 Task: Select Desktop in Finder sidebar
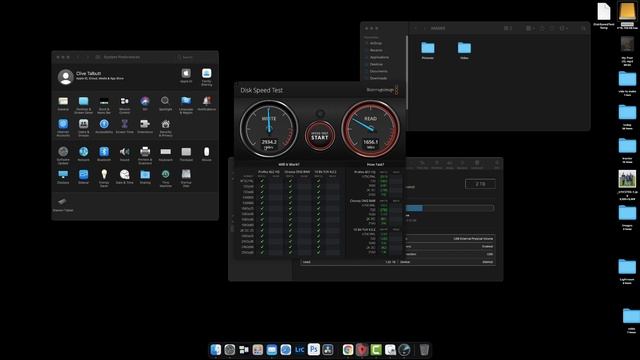(376, 64)
